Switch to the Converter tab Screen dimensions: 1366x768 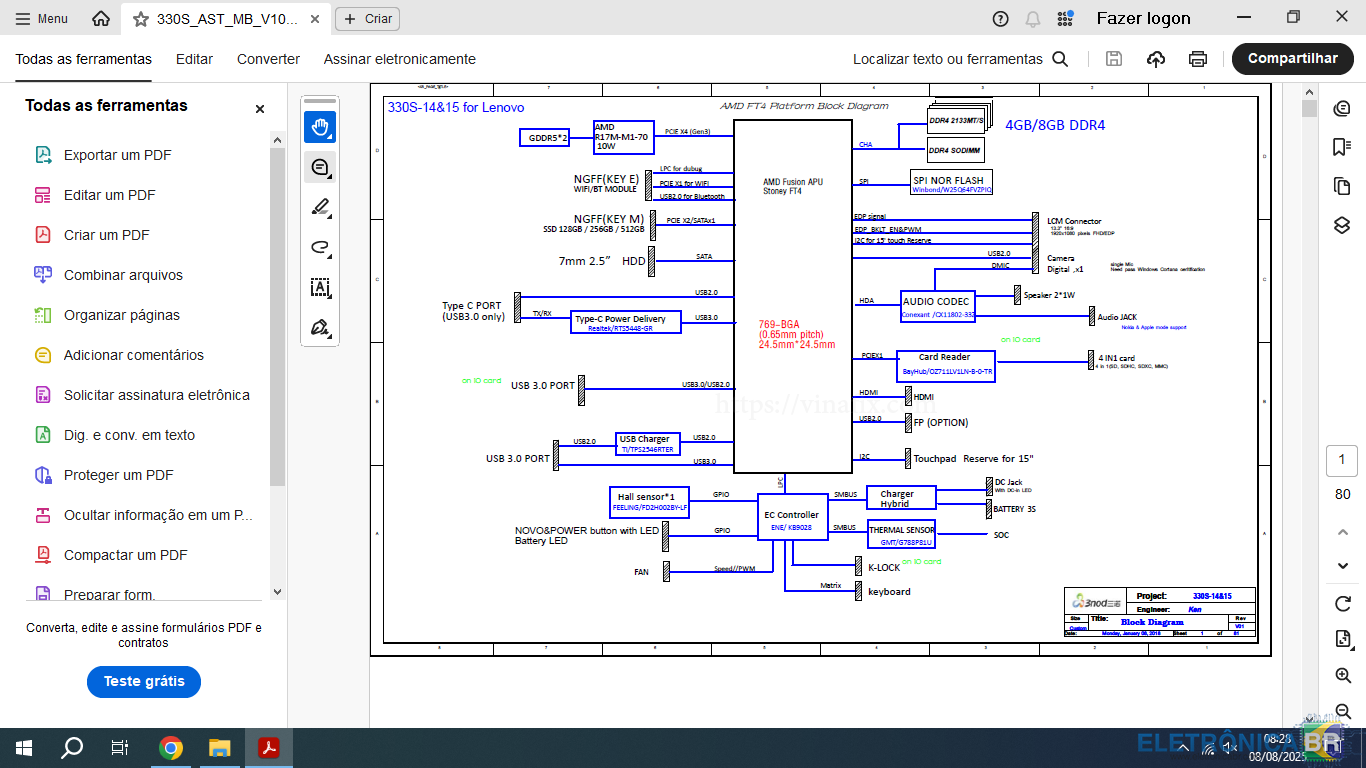click(268, 59)
